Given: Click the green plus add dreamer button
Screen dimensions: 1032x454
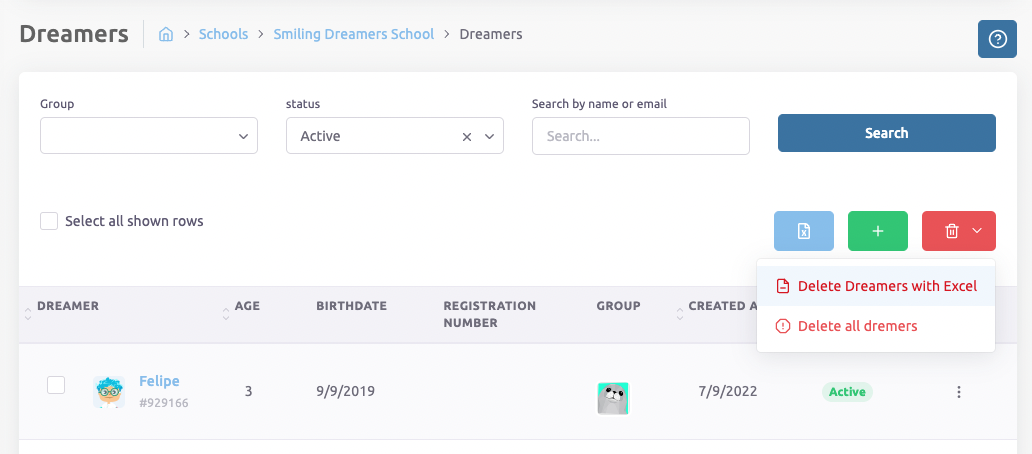Looking at the screenshot, I should tap(877, 231).
